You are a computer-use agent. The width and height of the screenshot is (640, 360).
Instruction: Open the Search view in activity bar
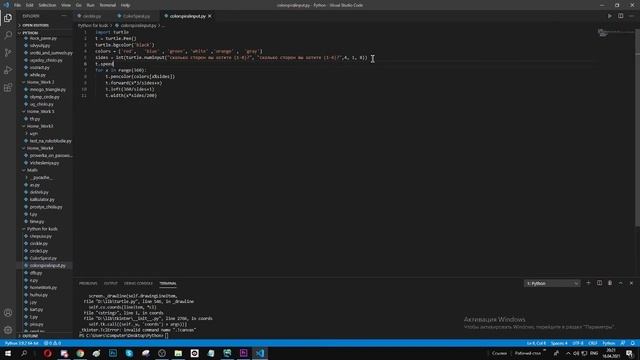coord(8,35)
